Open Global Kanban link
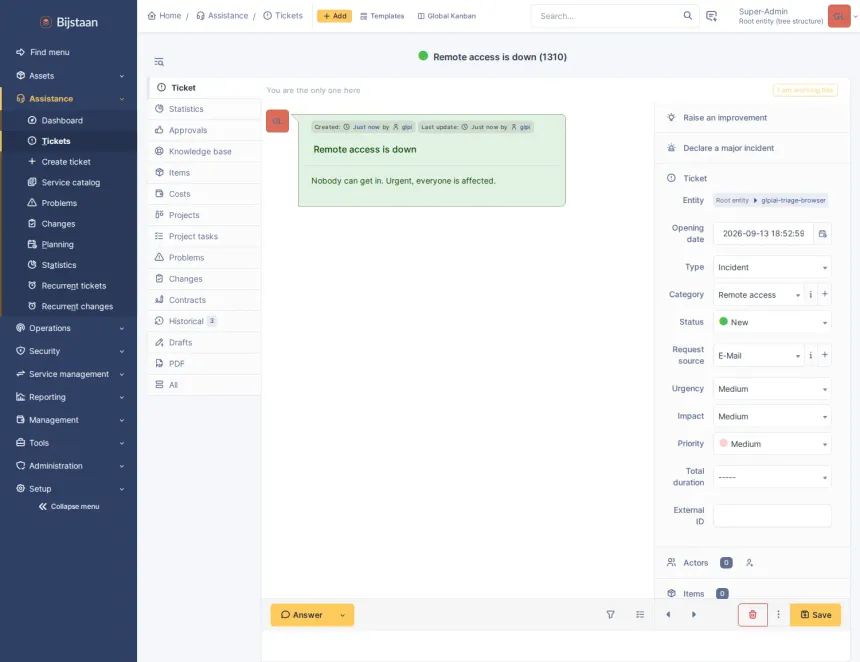Image resolution: width=860 pixels, height=662 pixels. [447, 16]
